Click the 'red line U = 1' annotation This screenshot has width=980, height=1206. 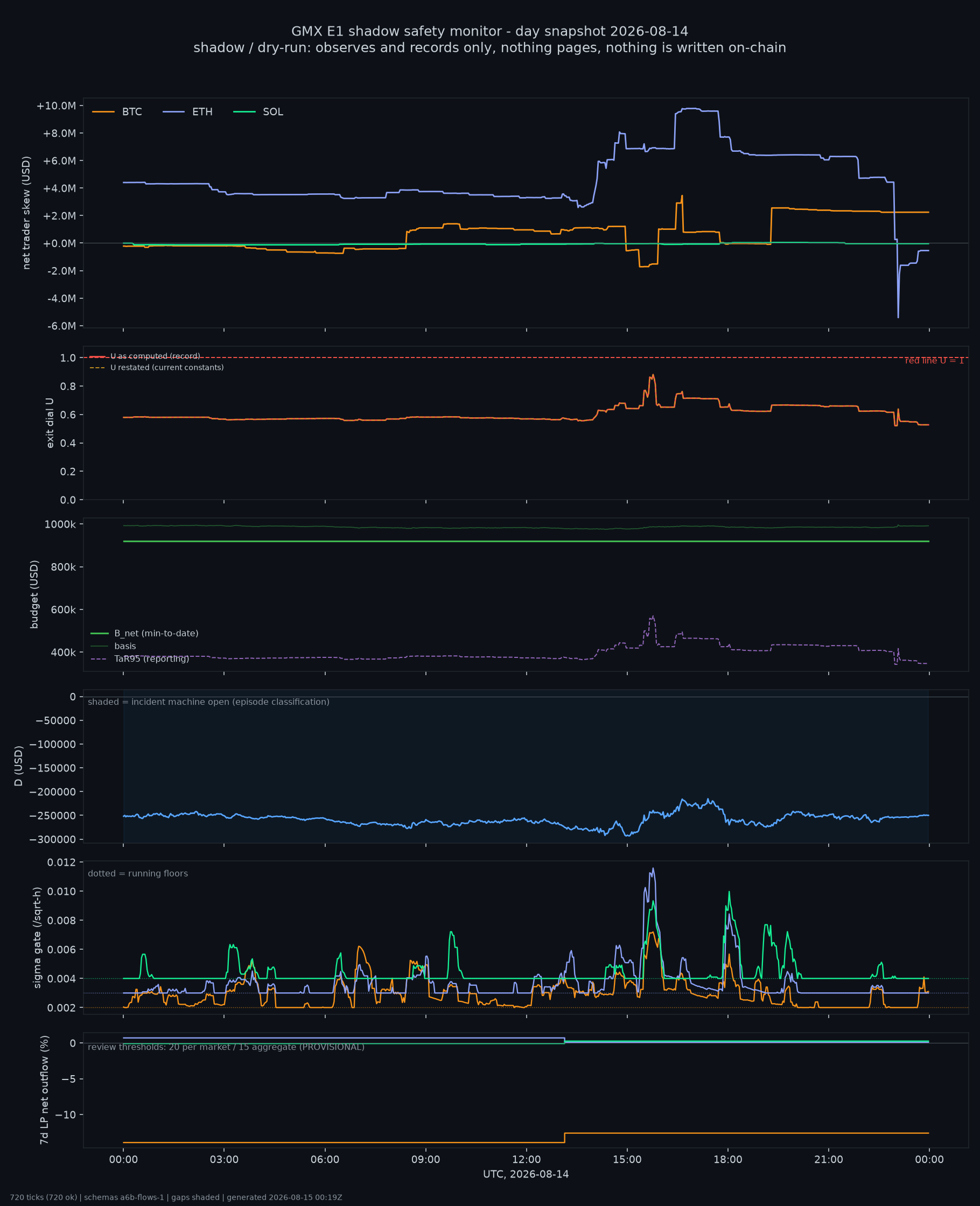point(934,361)
